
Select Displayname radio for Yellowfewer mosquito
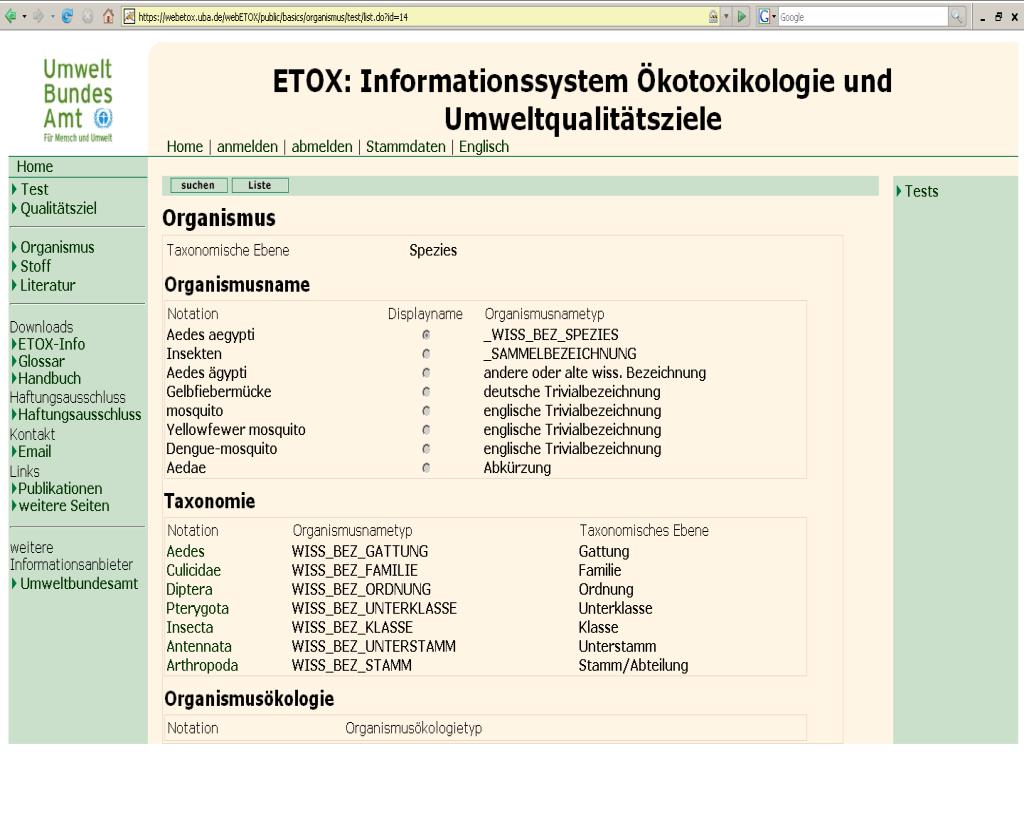[426, 430]
